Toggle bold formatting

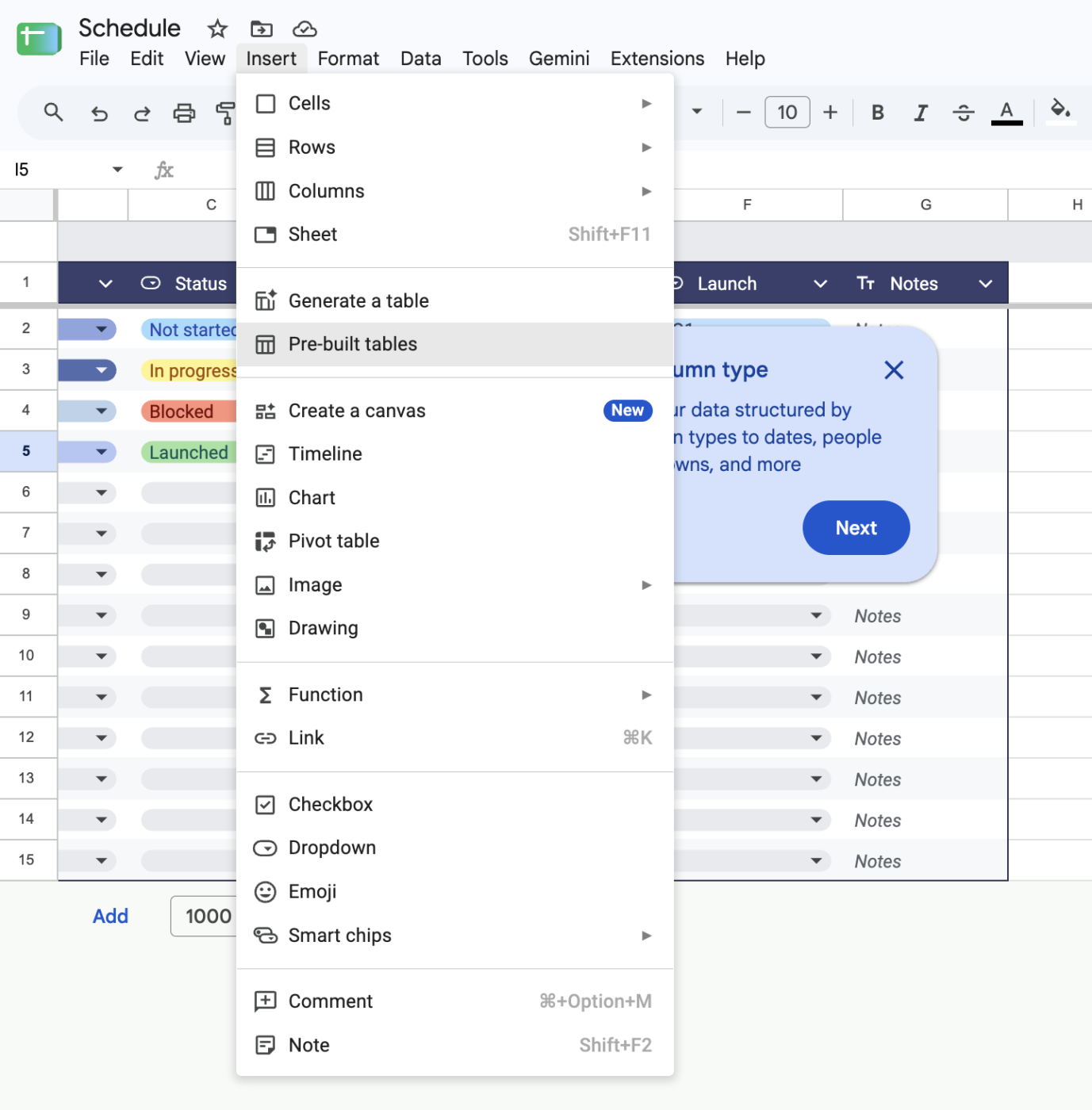(878, 113)
